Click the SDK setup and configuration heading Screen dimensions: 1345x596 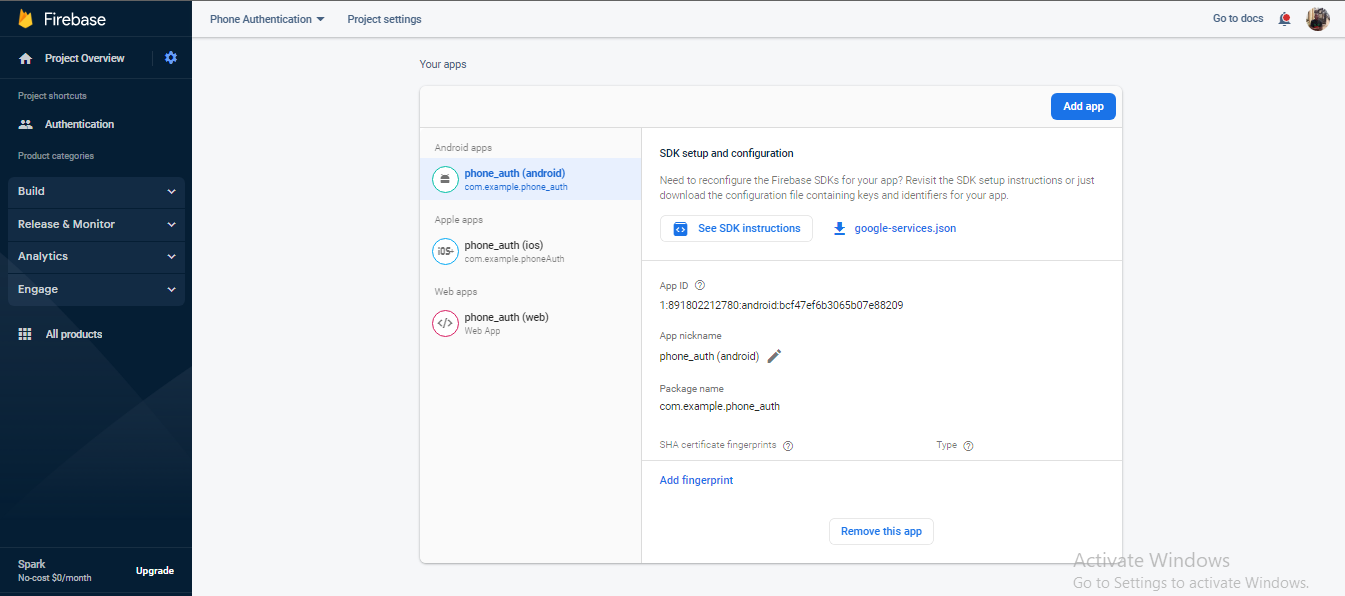726,153
